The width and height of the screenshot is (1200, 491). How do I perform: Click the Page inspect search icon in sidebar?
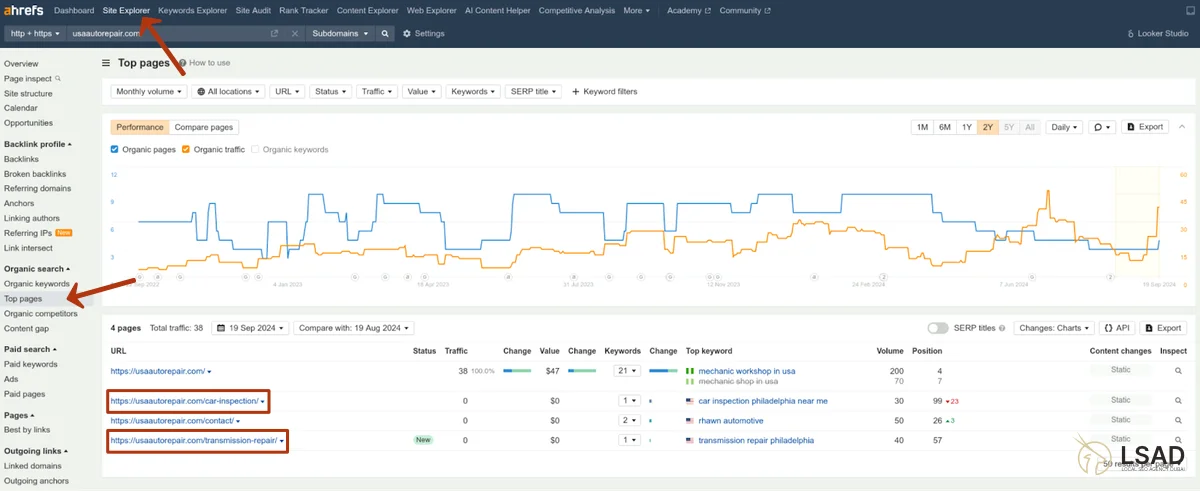58,78
